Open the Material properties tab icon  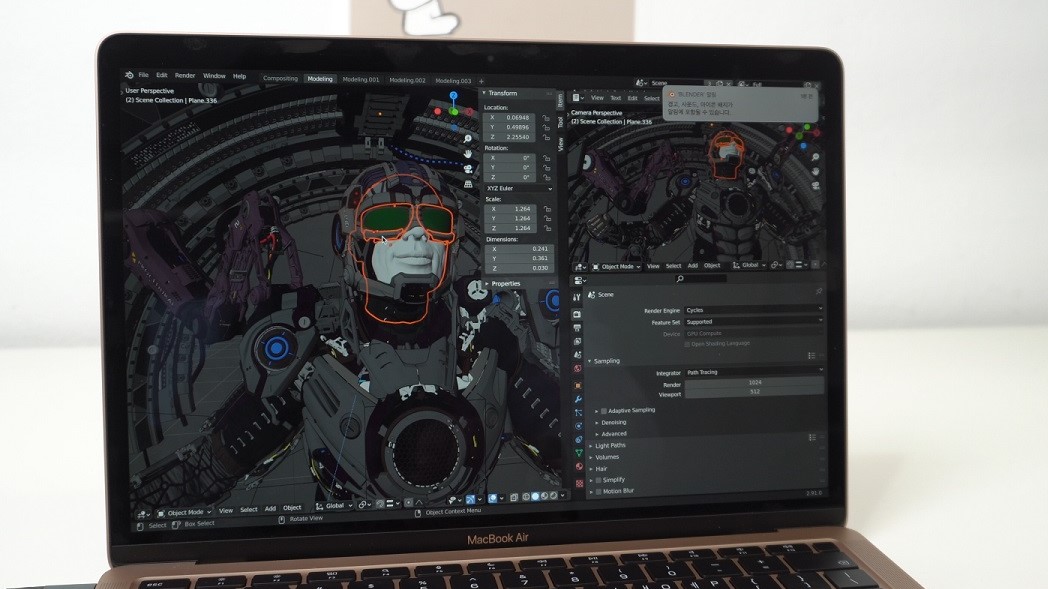coord(579,467)
